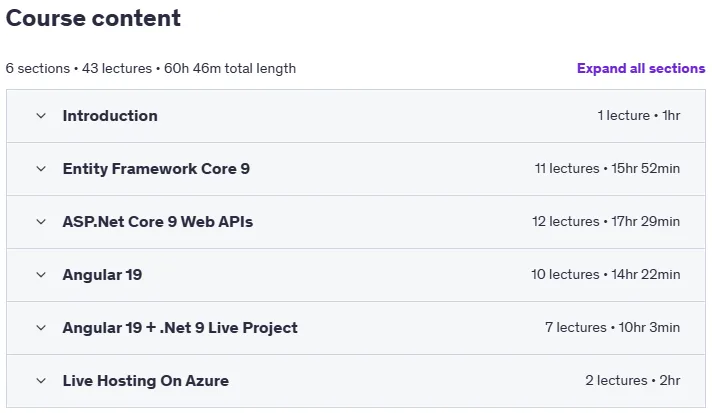Toggle chevron next to ASP.Net Core 9 Web APIs
The height and width of the screenshot is (413, 712).
(x=41, y=222)
